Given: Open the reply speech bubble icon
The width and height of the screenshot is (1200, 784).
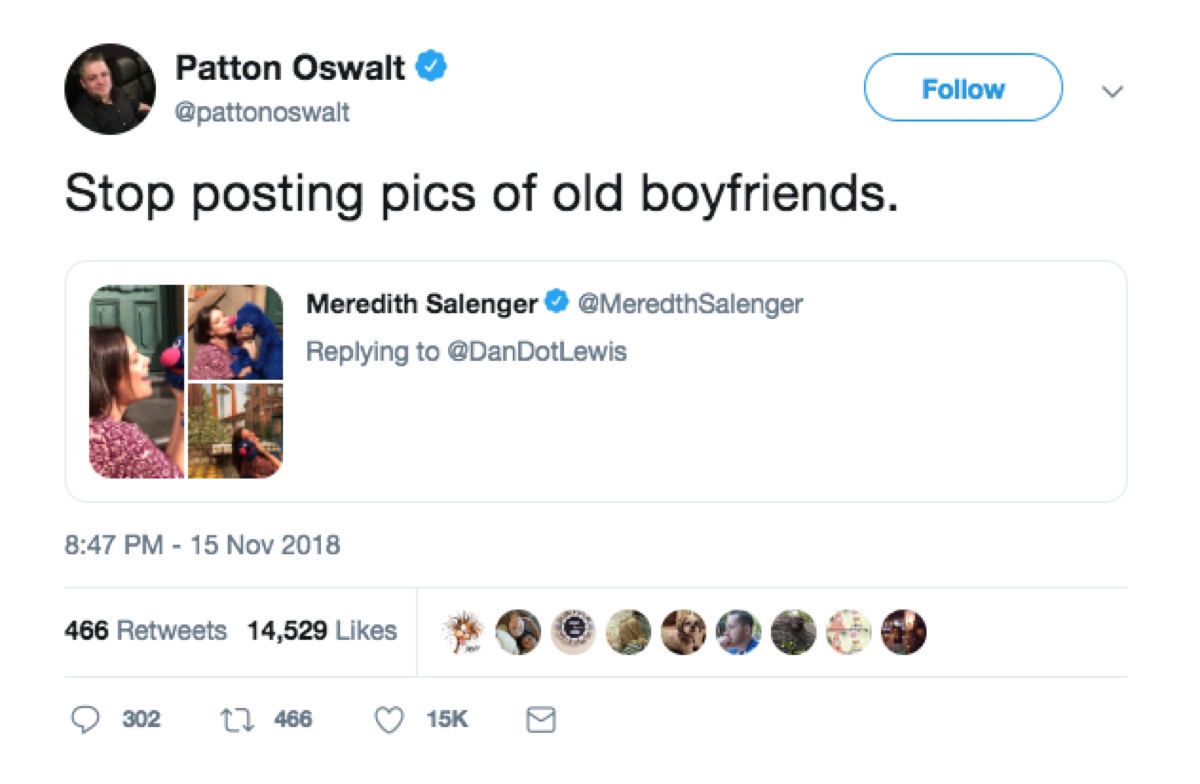Looking at the screenshot, I should (88, 718).
